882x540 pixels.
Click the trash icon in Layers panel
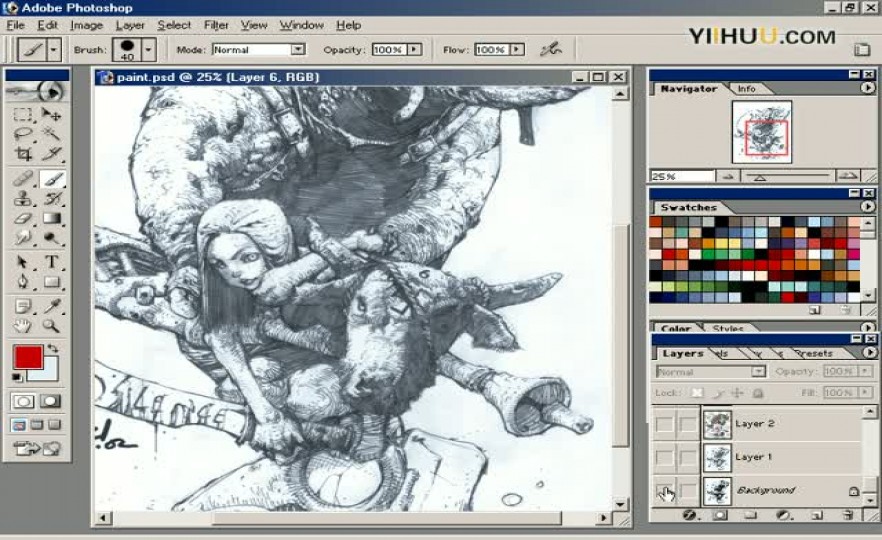(x=848, y=515)
